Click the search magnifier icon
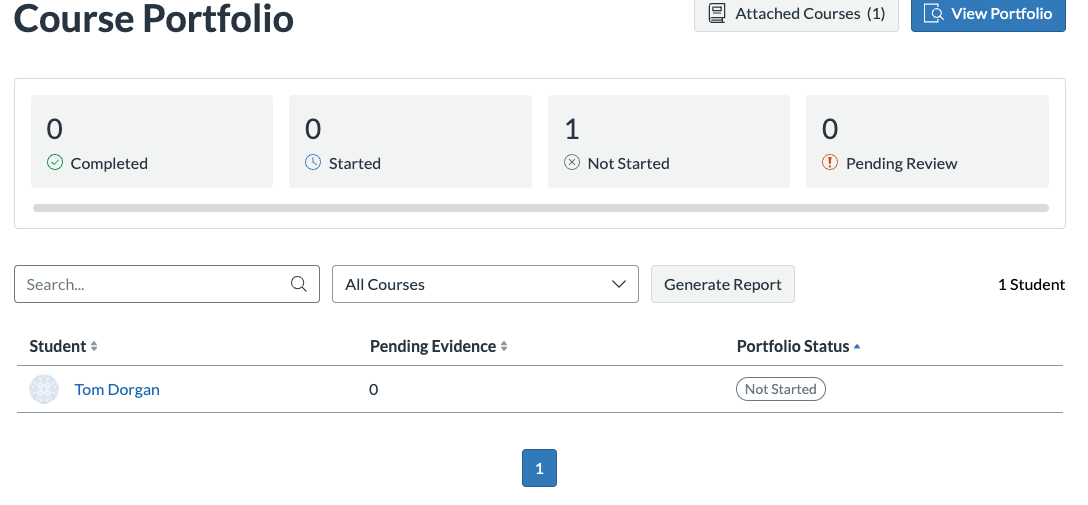 pos(298,284)
